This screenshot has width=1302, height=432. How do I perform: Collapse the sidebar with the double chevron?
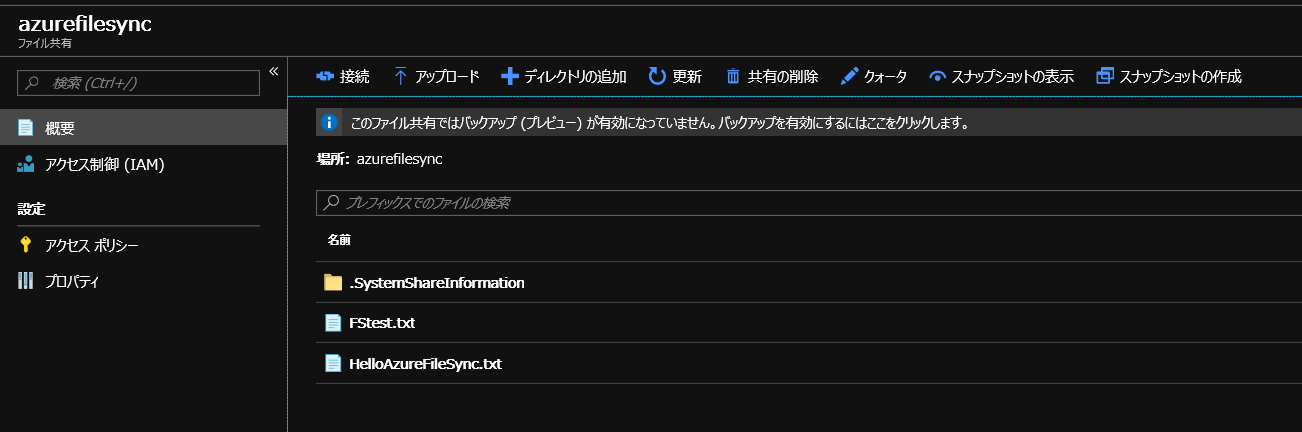click(x=273, y=71)
